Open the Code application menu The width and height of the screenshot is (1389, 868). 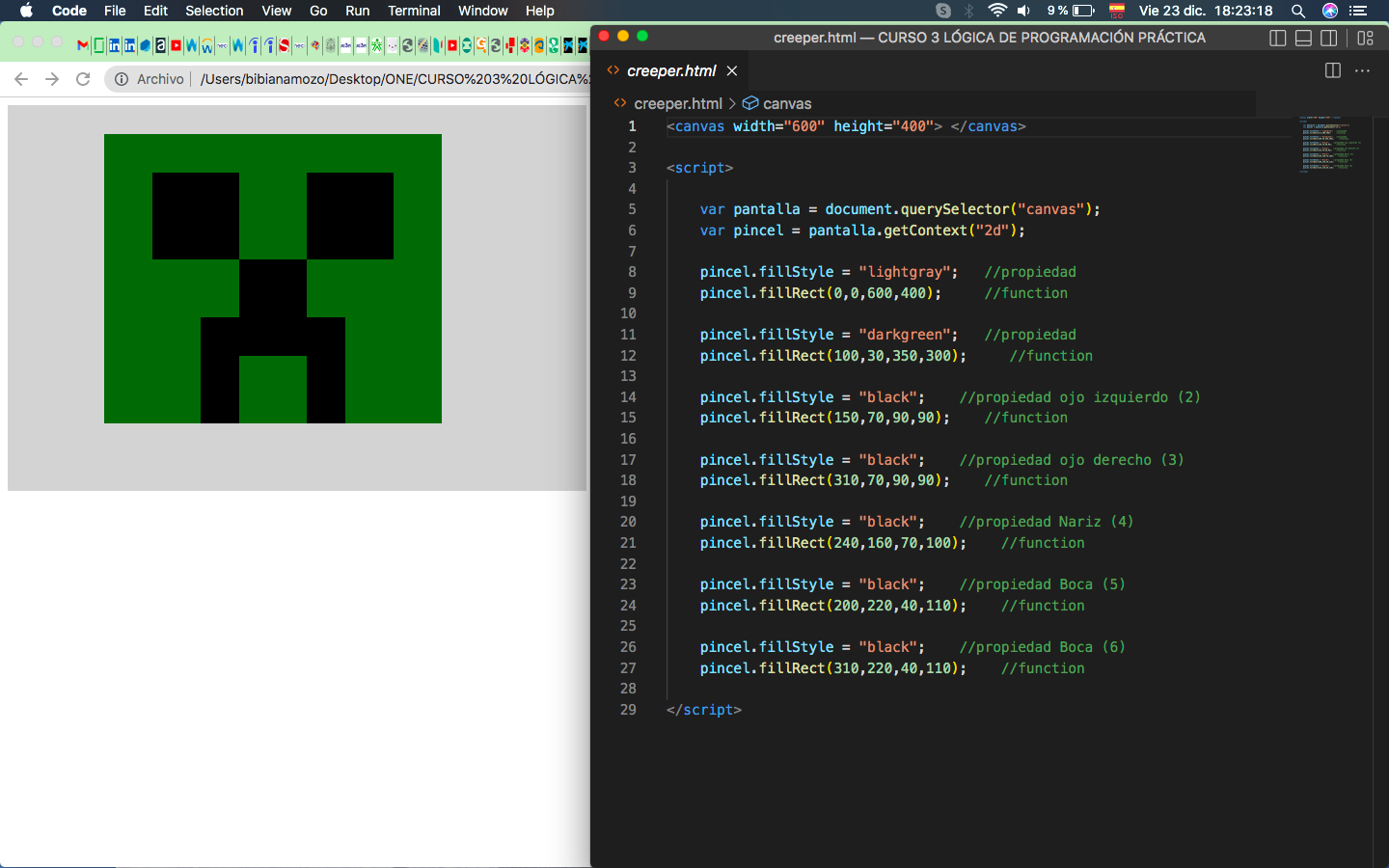69,11
